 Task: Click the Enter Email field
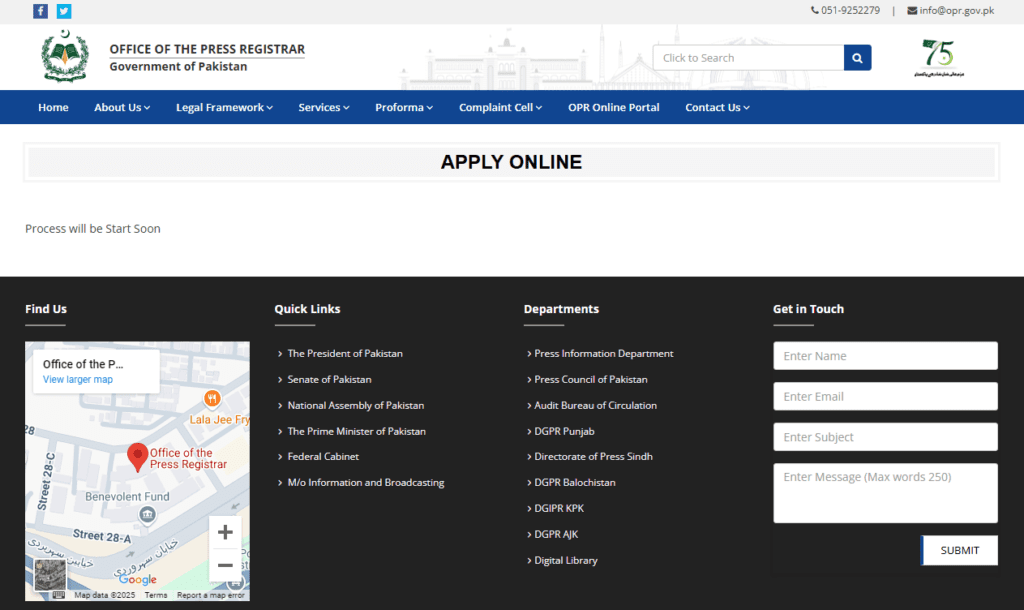coord(886,396)
